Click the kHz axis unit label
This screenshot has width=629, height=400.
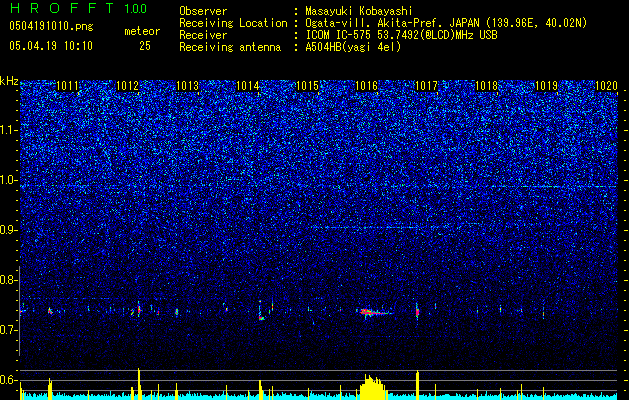click(9, 81)
